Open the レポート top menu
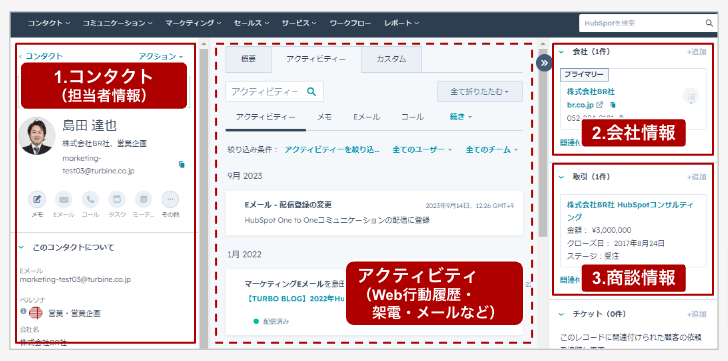Viewport: 728px width, 361px height. coord(402,23)
